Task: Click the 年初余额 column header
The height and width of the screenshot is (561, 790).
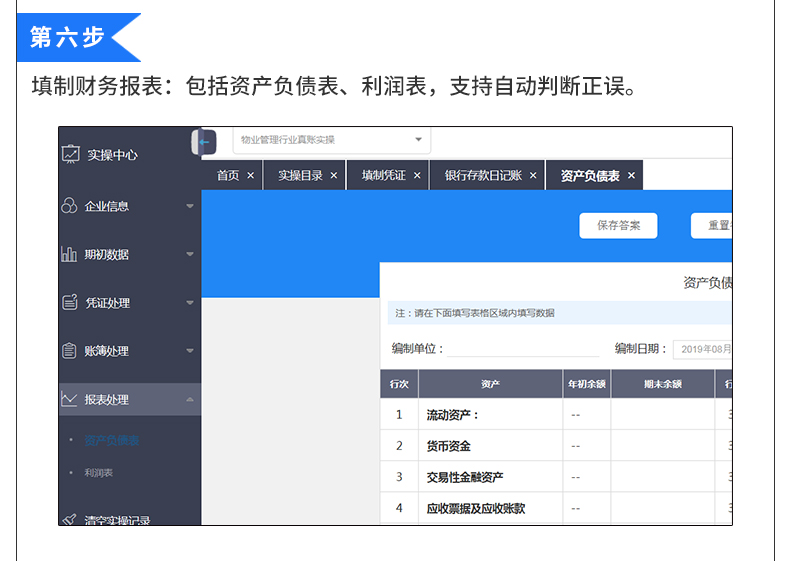Action: 586,384
